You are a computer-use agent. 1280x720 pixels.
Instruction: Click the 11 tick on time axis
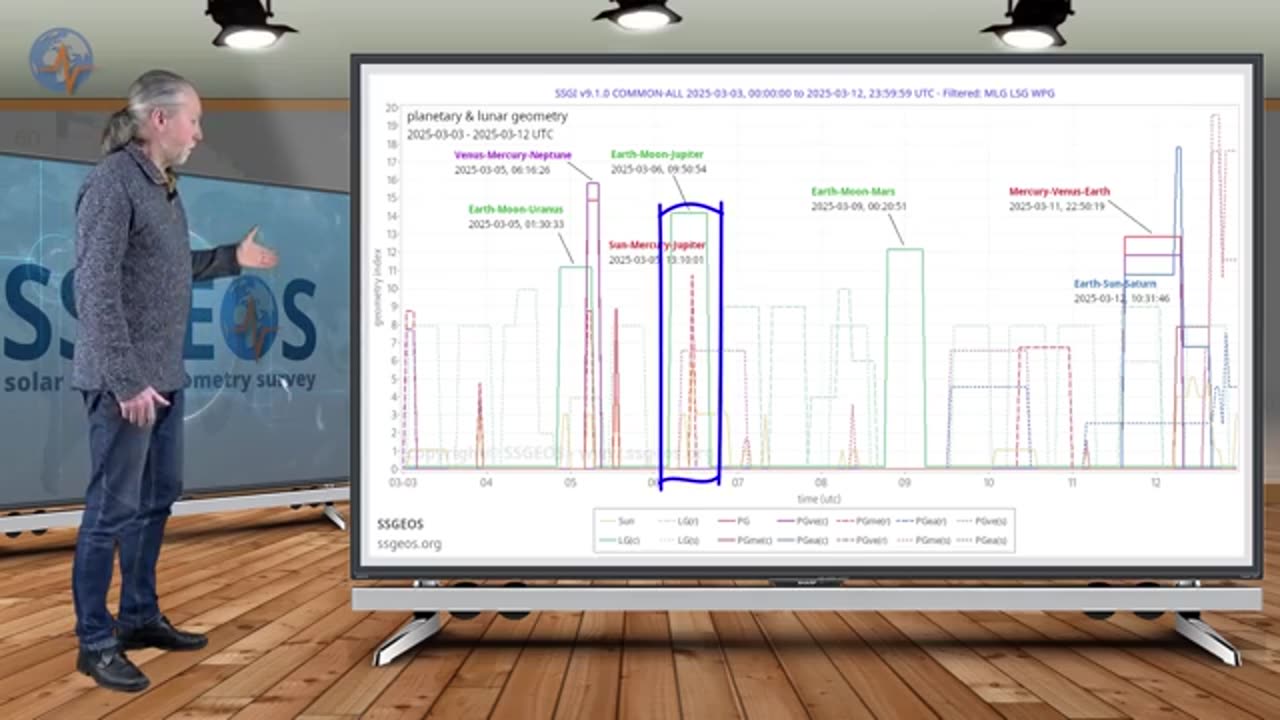[1072, 483]
